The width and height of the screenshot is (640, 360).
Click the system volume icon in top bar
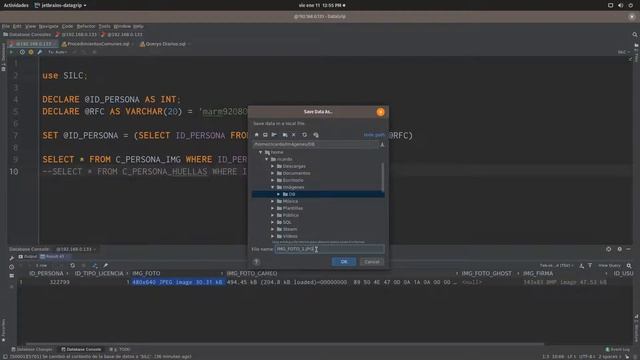[620, 5]
